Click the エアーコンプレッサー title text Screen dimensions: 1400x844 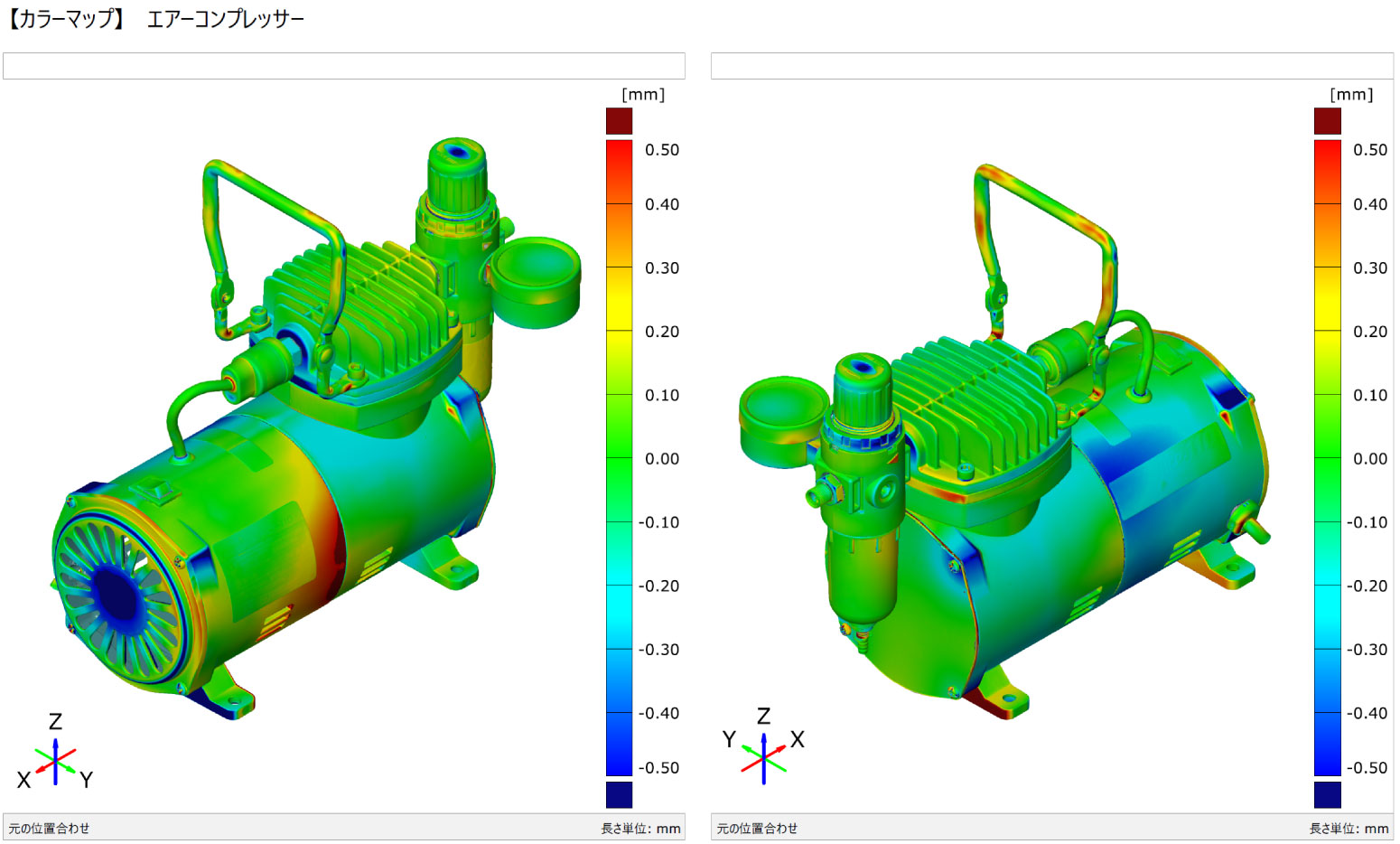pyautogui.click(x=225, y=19)
